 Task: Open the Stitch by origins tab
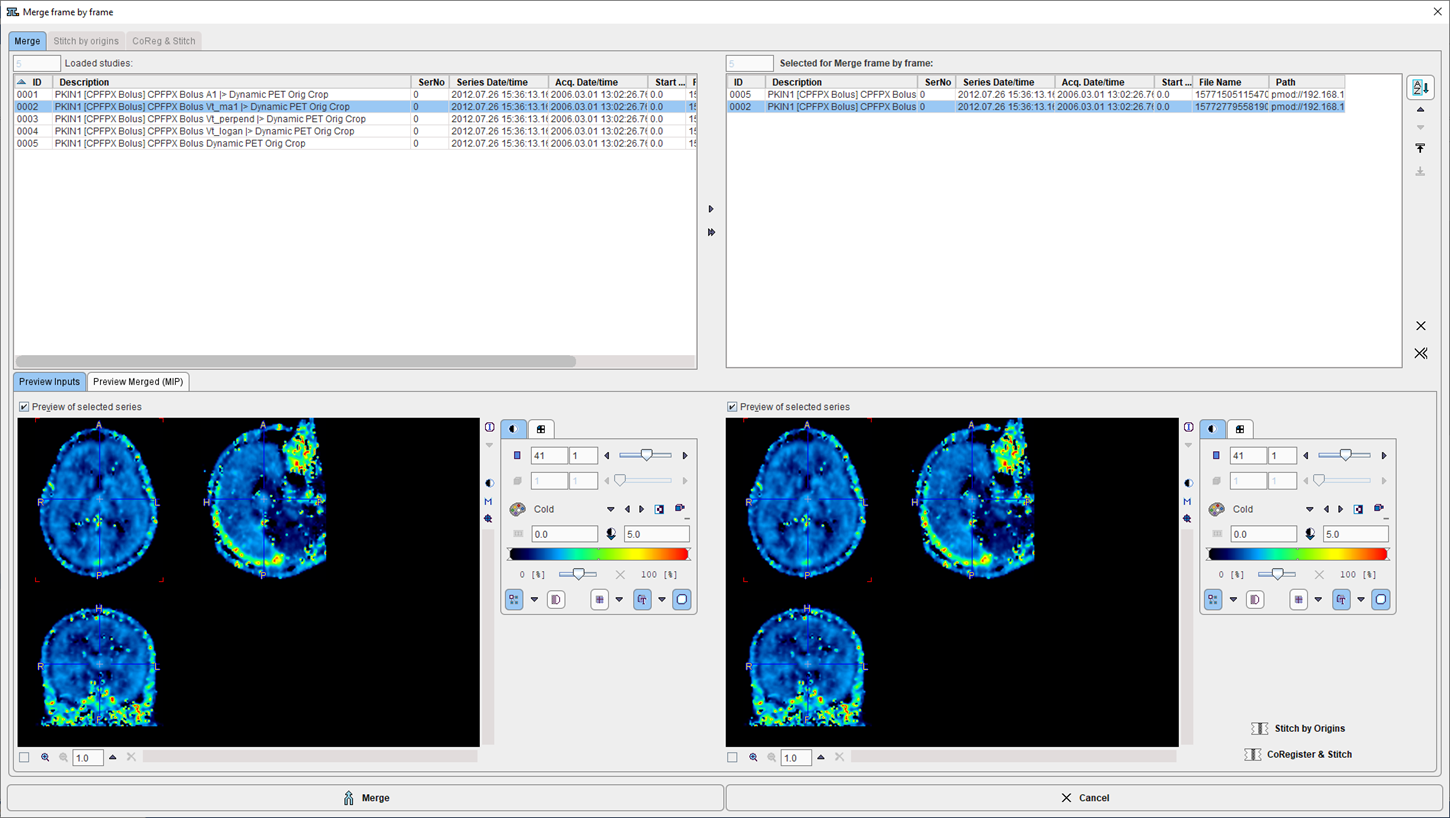coord(86,41)
